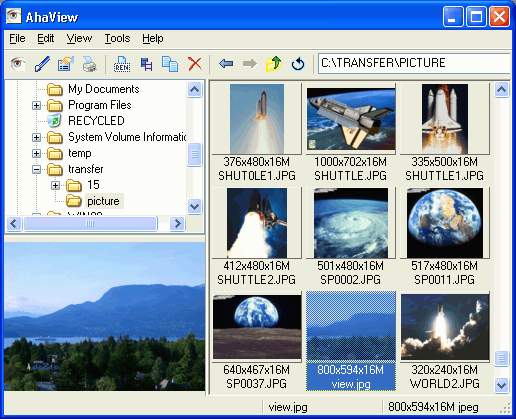Click the red X delete icon

tap(195, 64)
